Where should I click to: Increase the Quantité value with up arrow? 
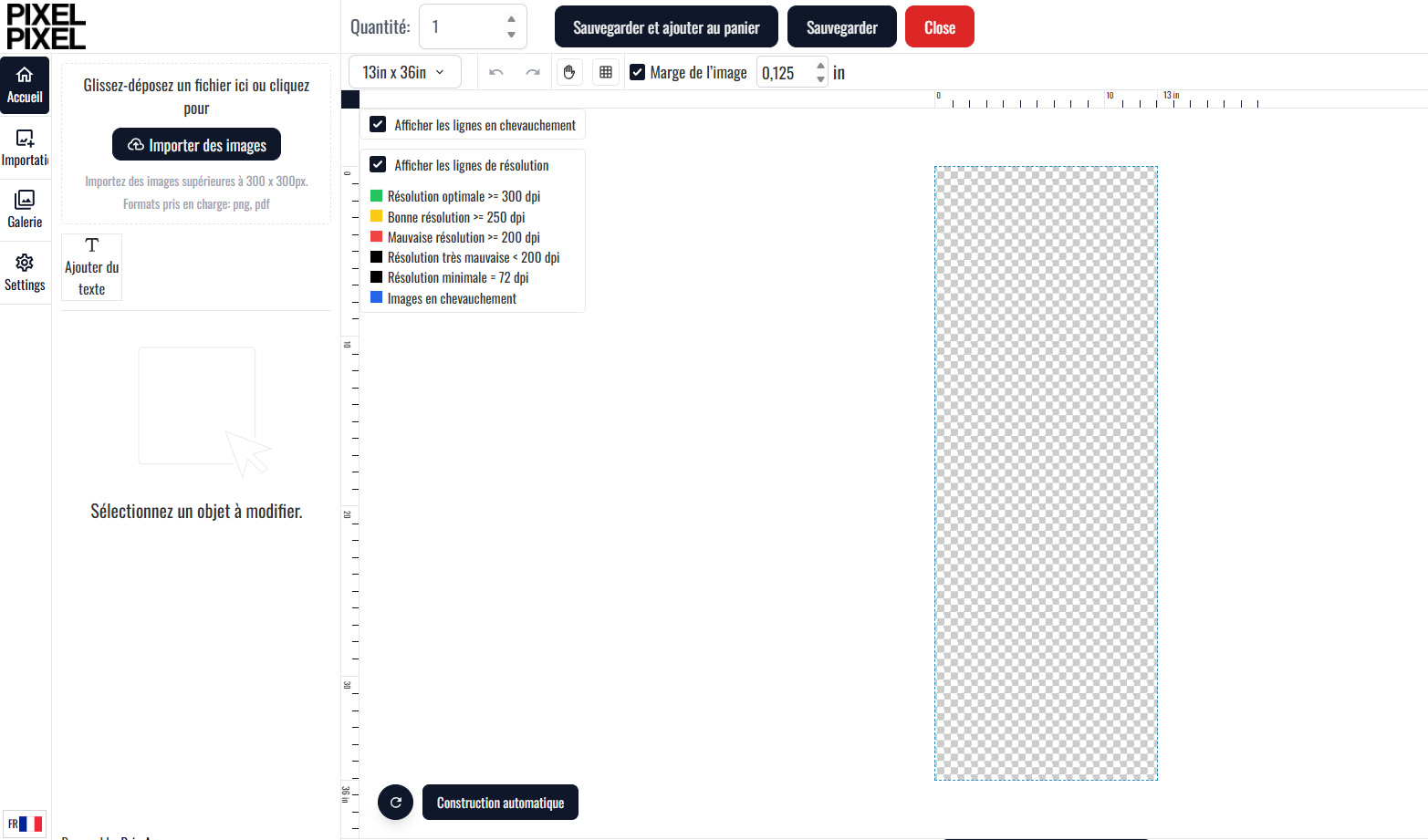pyautogui.click(x=511, y=19)
